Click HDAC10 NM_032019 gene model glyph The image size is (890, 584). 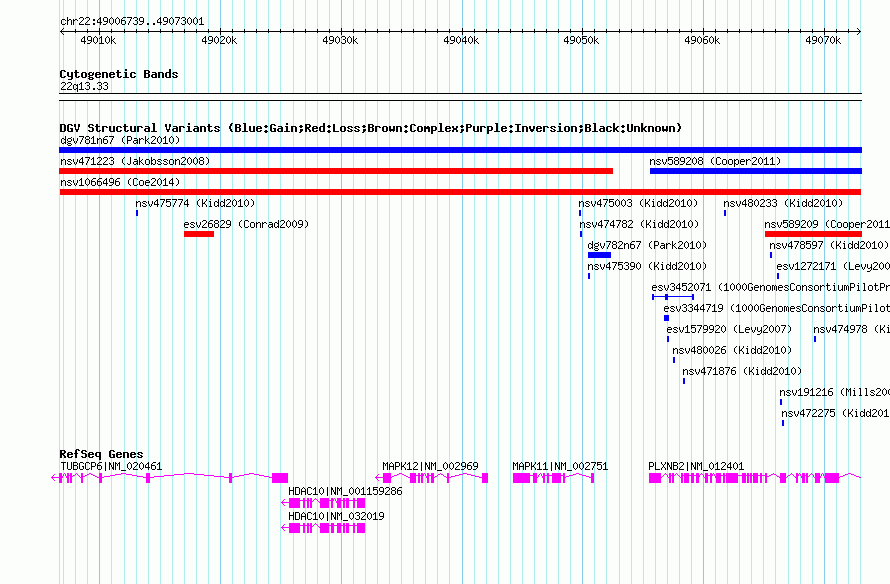pyautogui.click(x=323, y=528)
